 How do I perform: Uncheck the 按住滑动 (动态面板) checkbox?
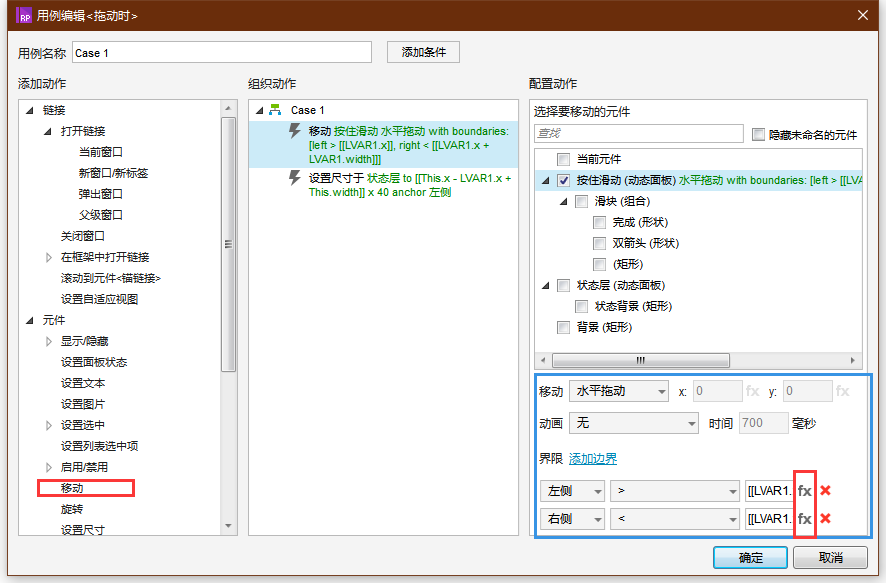point(563,180)
